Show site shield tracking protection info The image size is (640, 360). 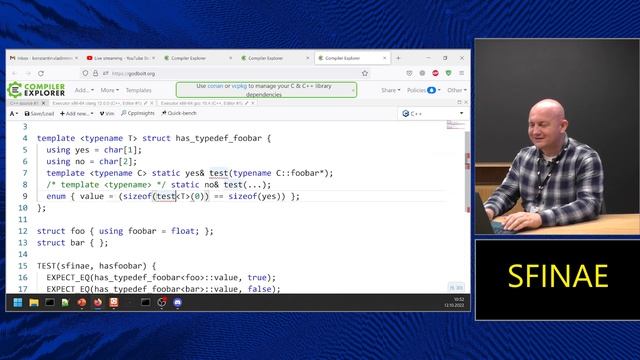point(85,73)
